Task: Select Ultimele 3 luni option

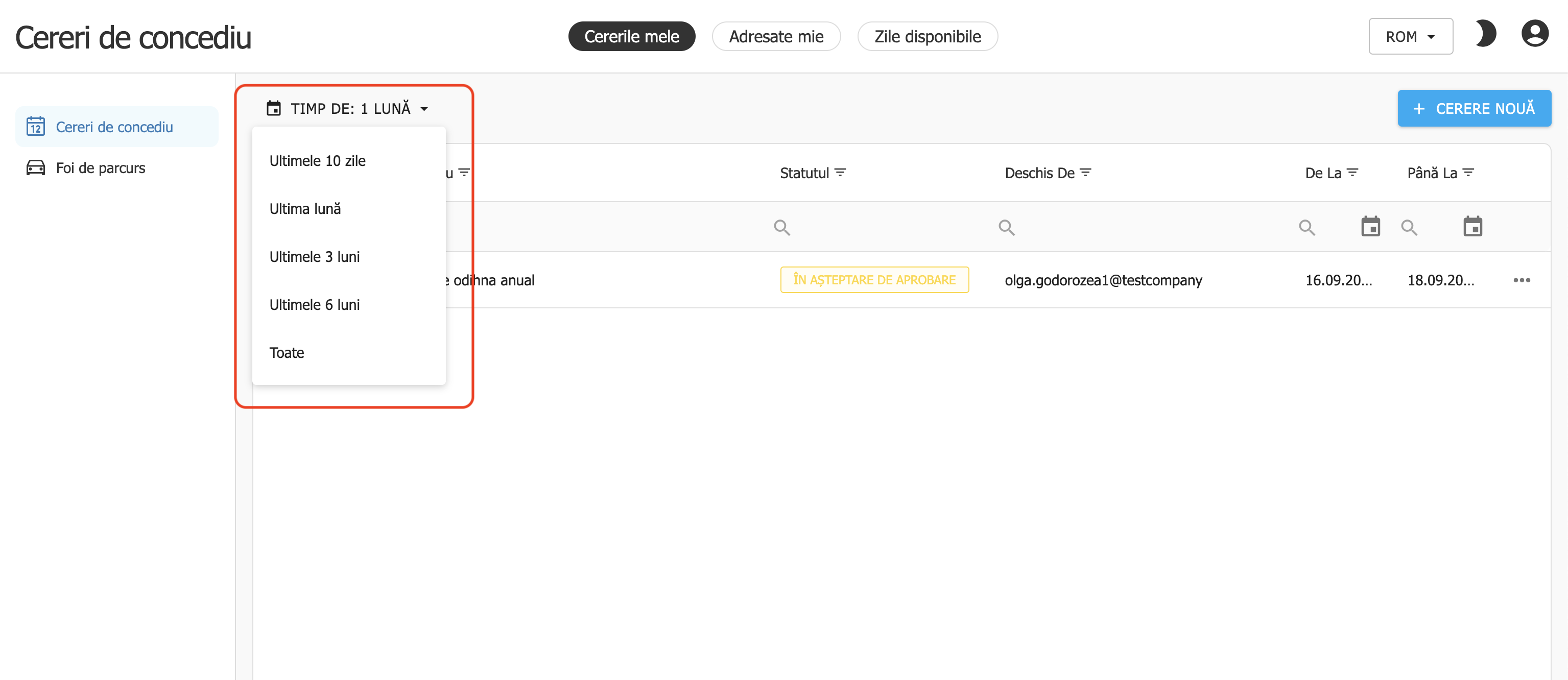Action: click(314, 257)
